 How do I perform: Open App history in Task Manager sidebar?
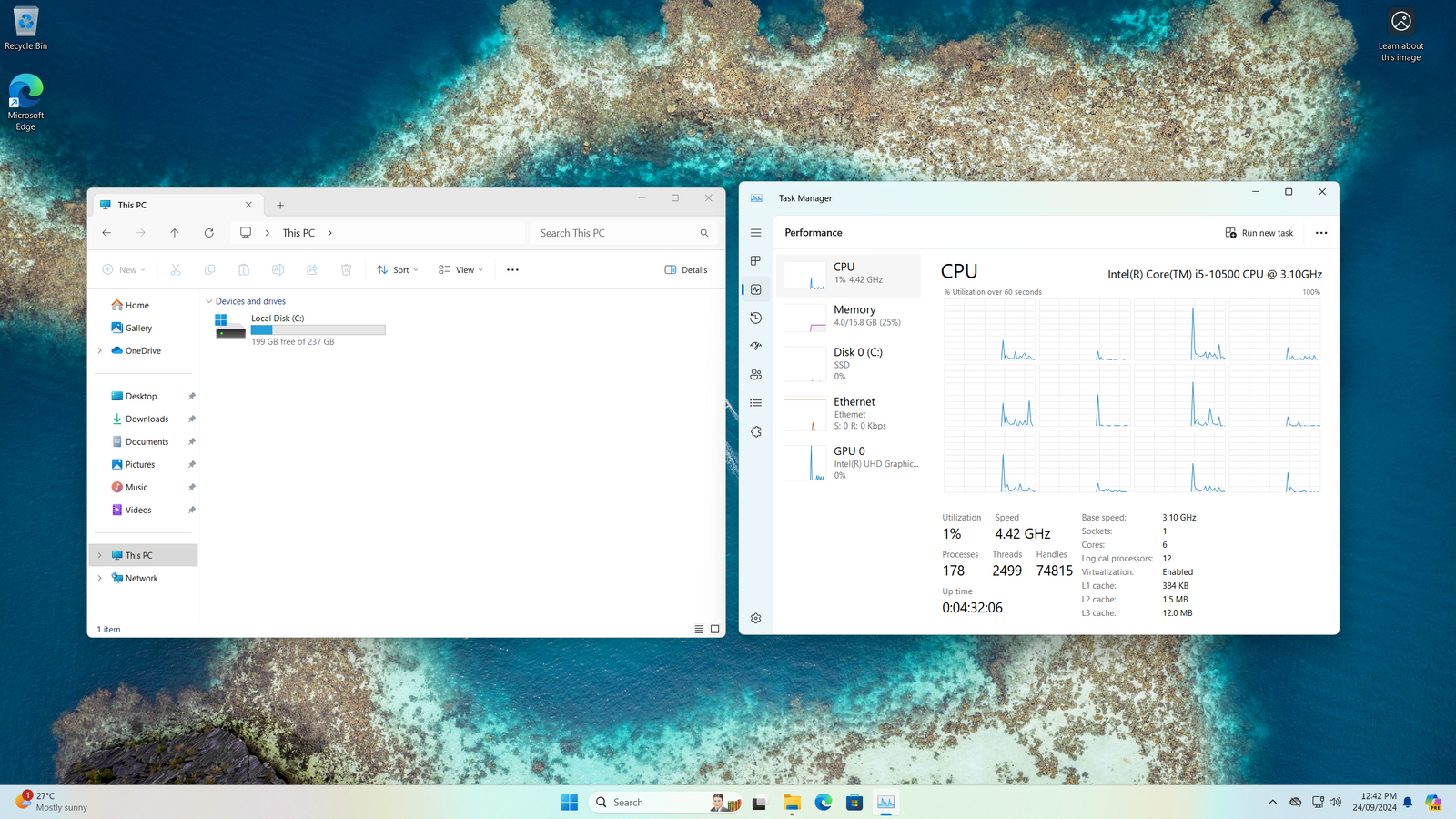point(755,318)
